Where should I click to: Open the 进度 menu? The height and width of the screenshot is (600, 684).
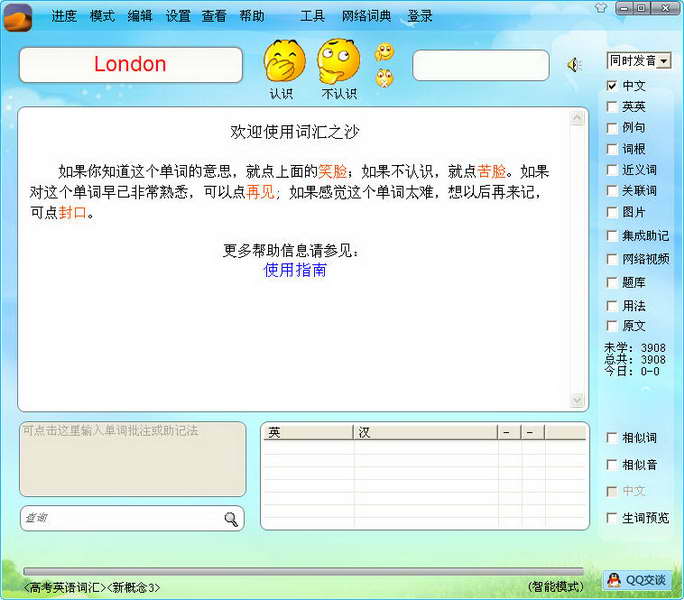coord(64,16)
